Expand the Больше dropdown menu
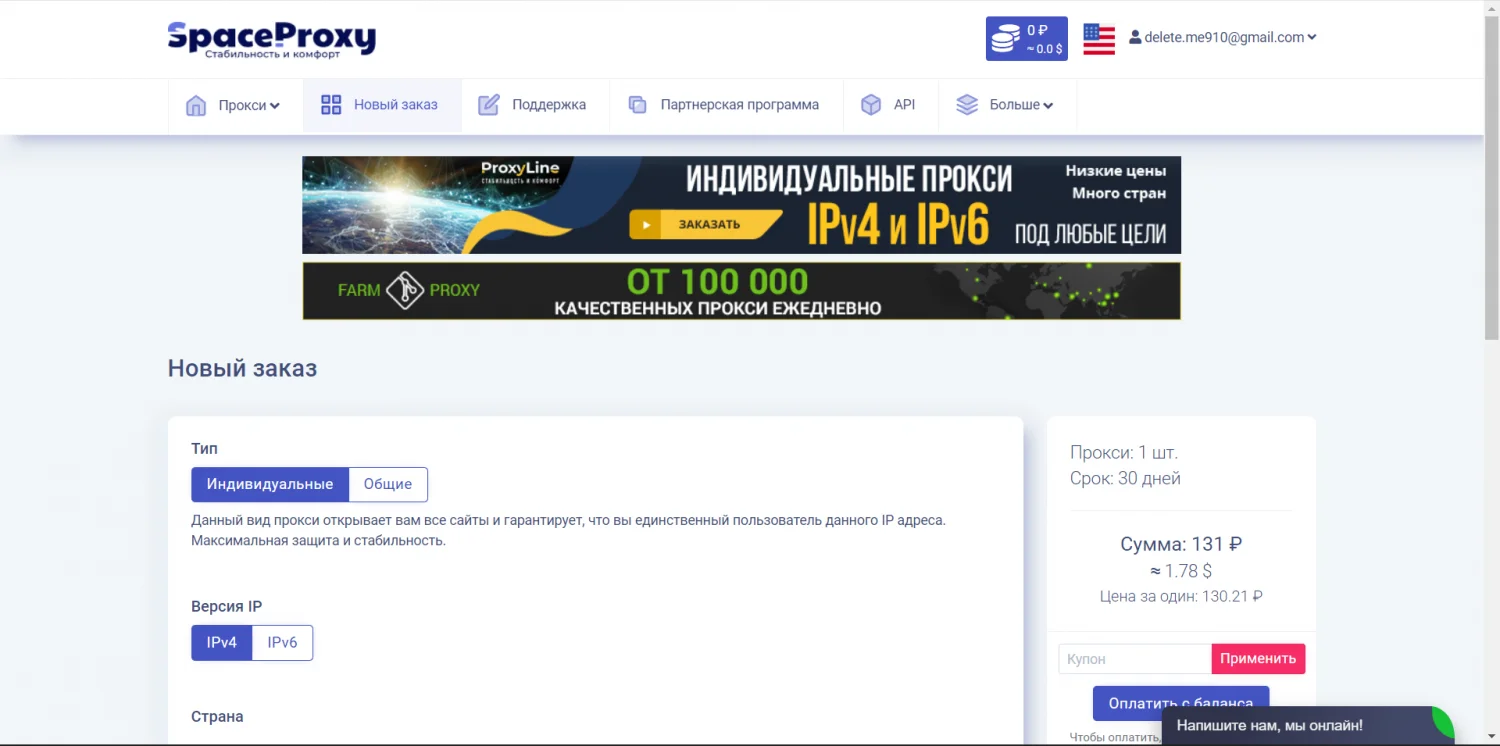This screenshot has height=746, width=1500. tap(1021, 105)
